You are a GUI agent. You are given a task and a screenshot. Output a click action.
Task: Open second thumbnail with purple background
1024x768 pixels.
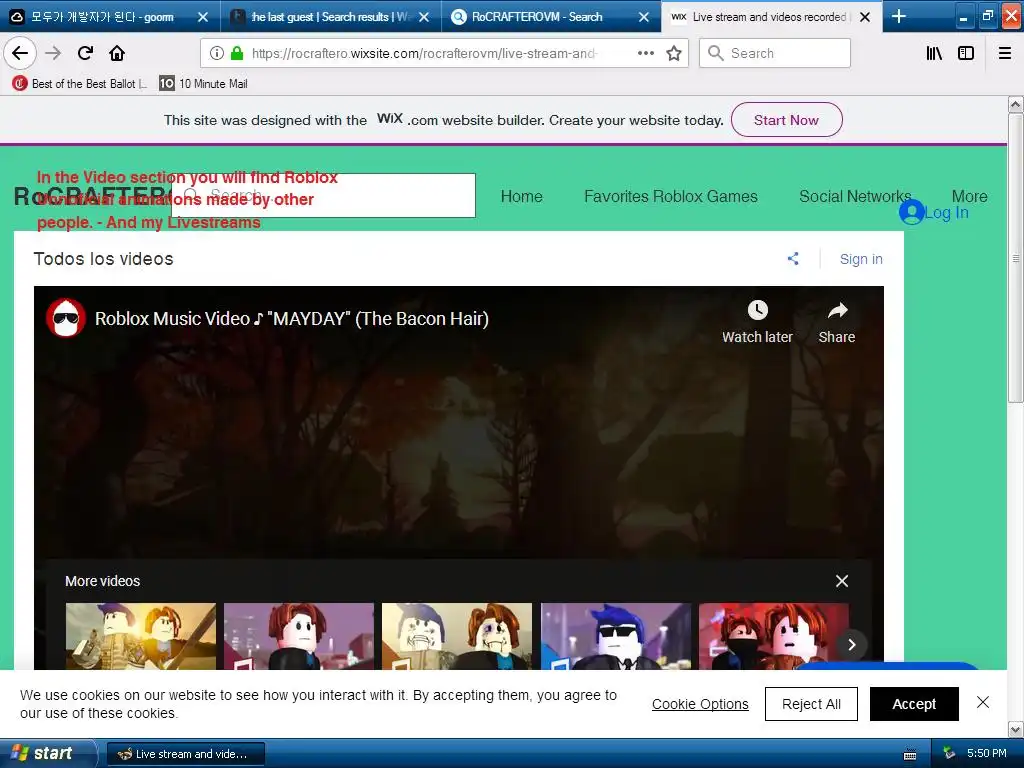pos(299,636)
